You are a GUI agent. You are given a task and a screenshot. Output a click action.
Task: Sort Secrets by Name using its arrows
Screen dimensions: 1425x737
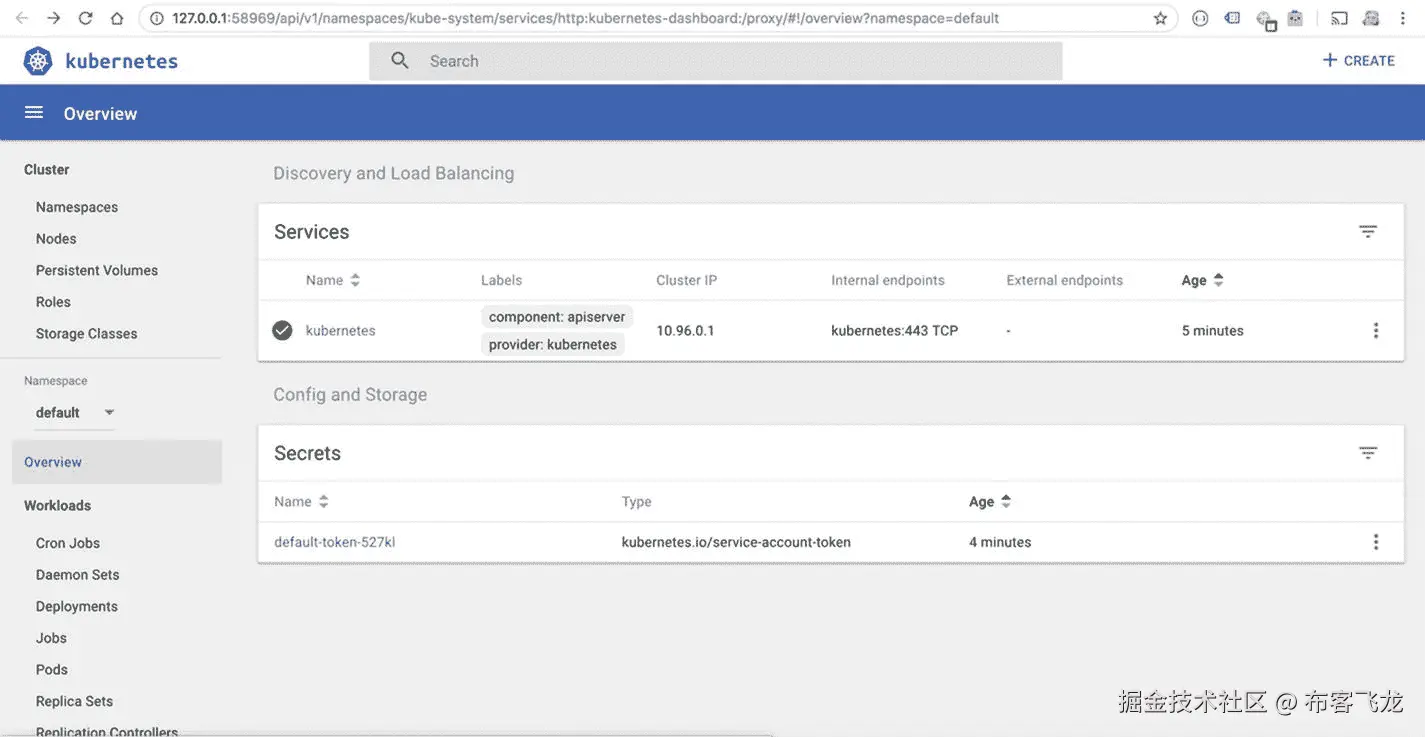(323, 502)
